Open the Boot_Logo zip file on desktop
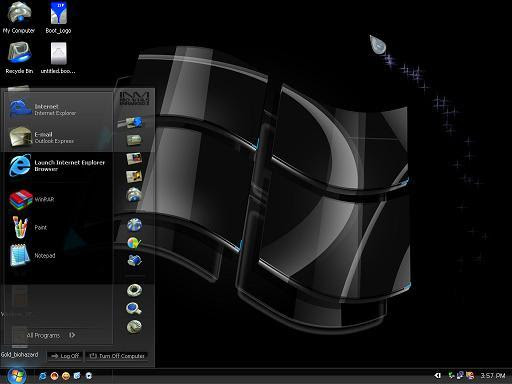The width and height of the screenshot is (512, 384). tap(58, 18)
